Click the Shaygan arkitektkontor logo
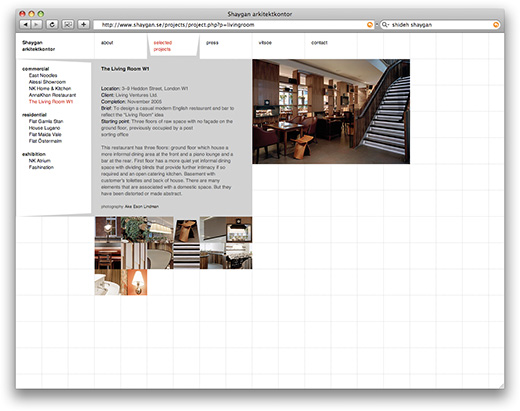520x411 pixels. click(38, 46)
